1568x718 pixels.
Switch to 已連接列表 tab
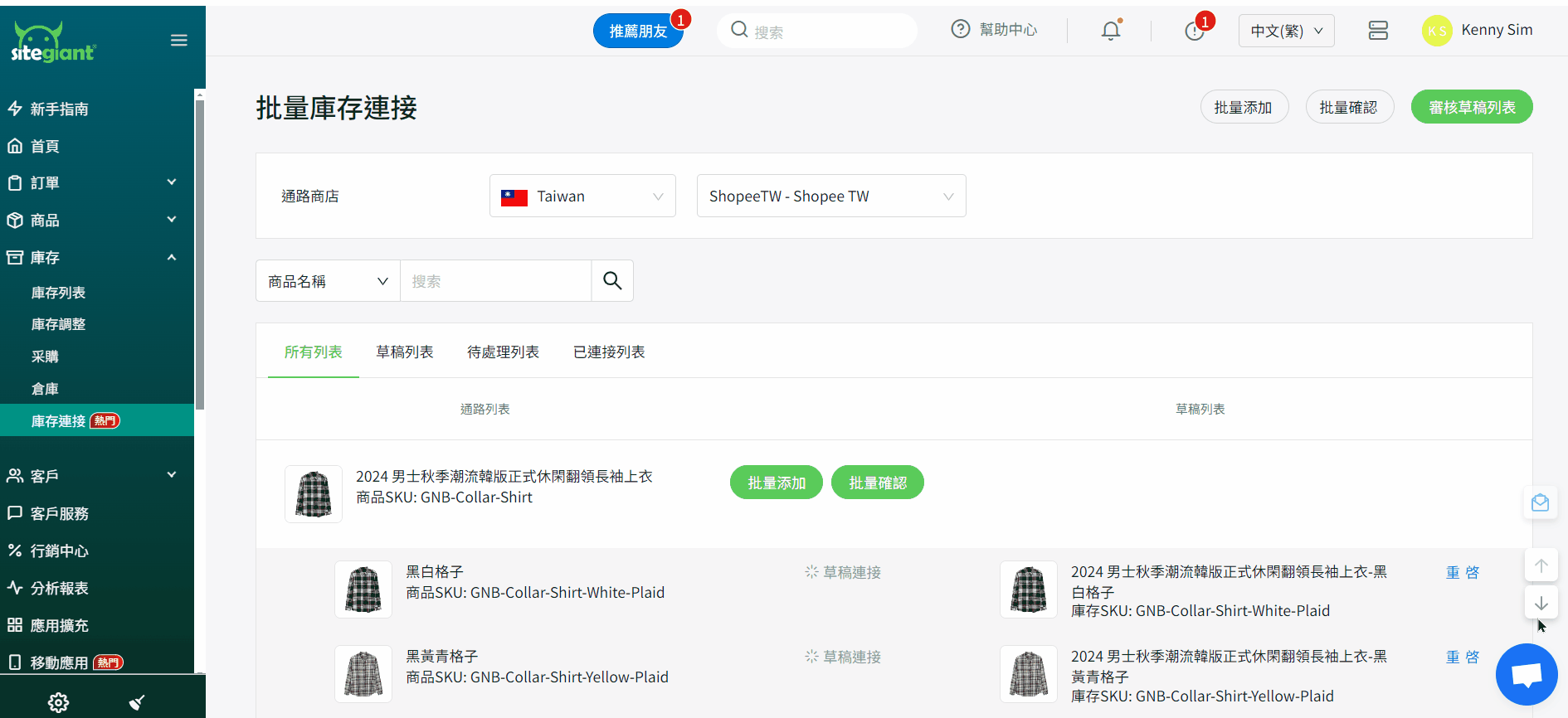[x=609, y=352]
